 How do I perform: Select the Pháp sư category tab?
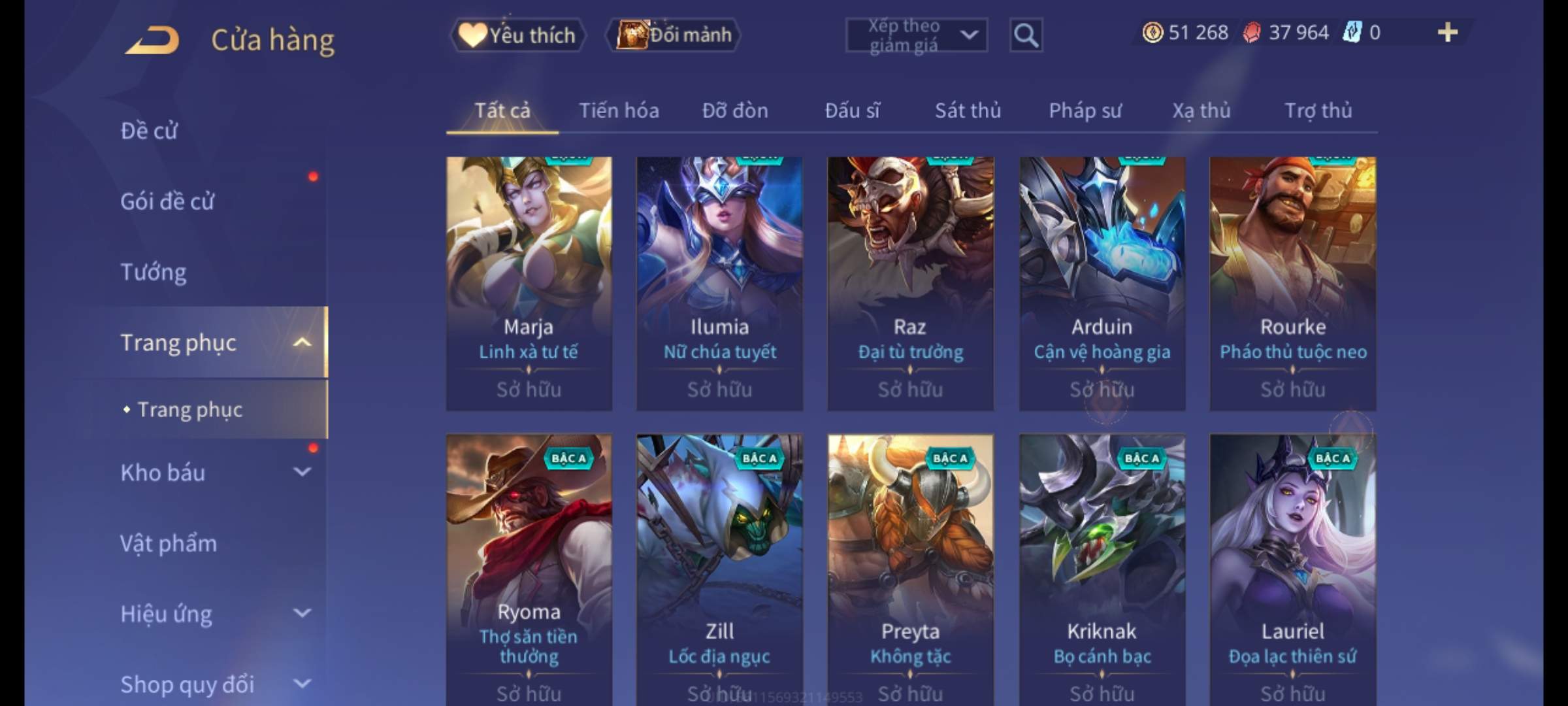pos(1085,111)
